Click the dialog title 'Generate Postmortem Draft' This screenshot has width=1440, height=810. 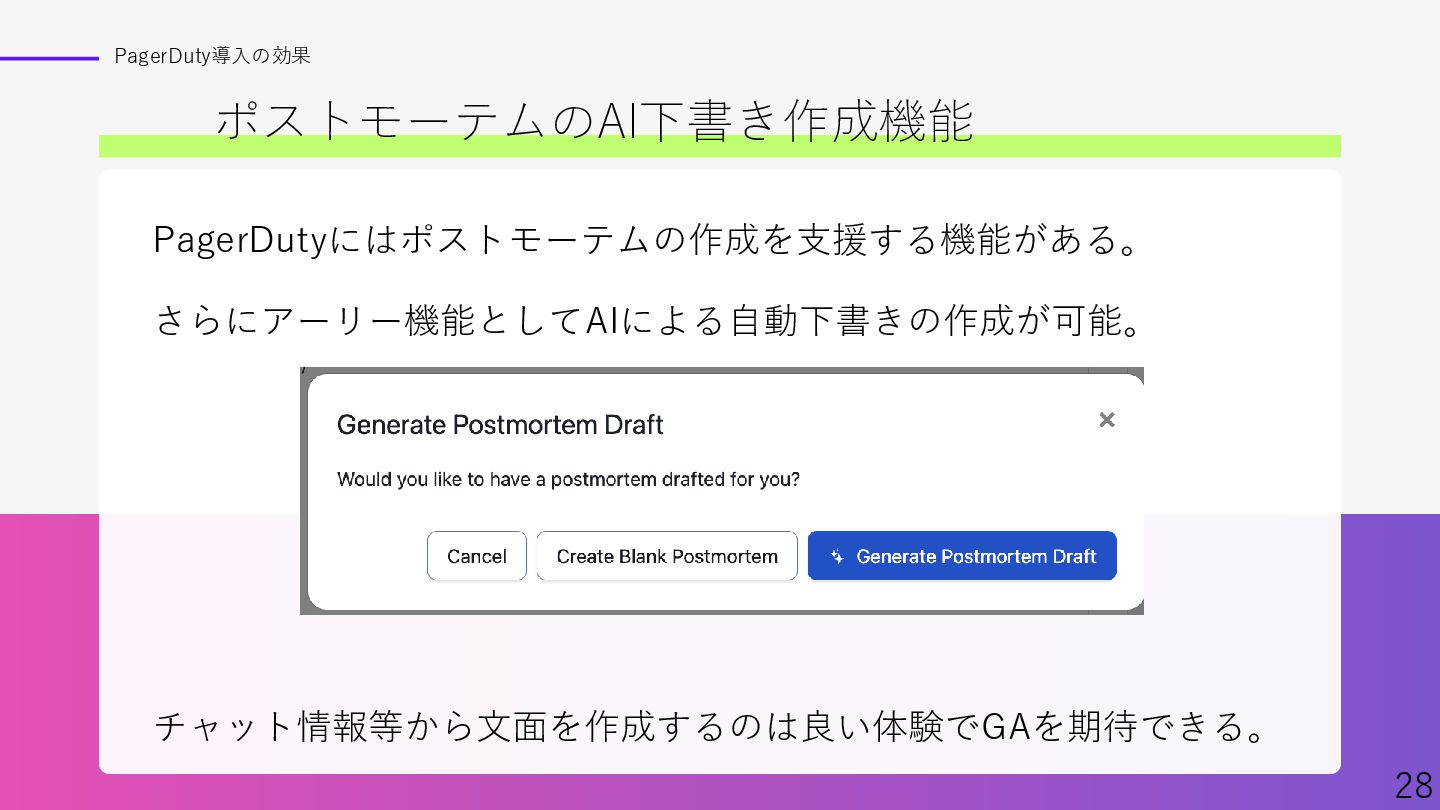(x=500, y=425)
